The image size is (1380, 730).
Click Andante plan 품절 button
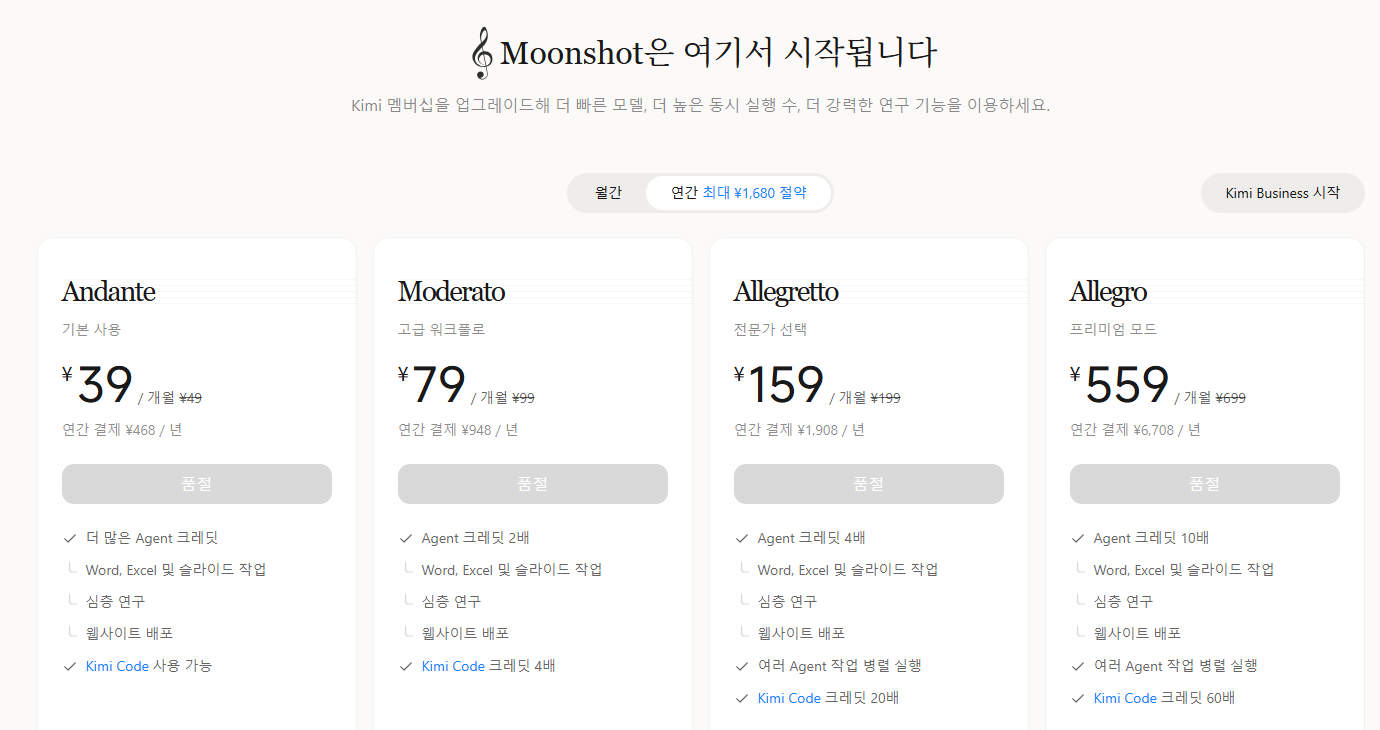coord(197,484)
